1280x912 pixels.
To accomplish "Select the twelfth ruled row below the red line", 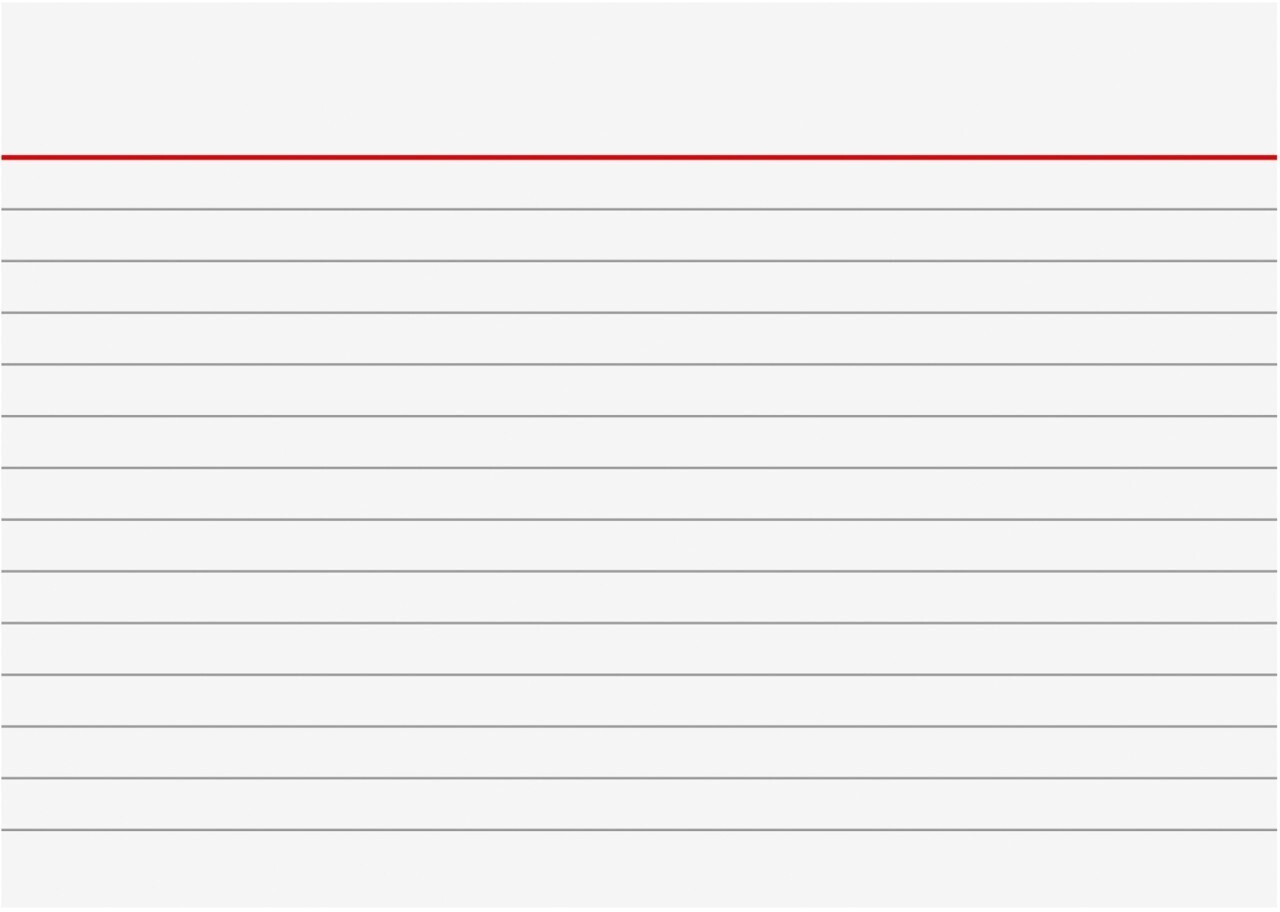I will coord(640,753).
